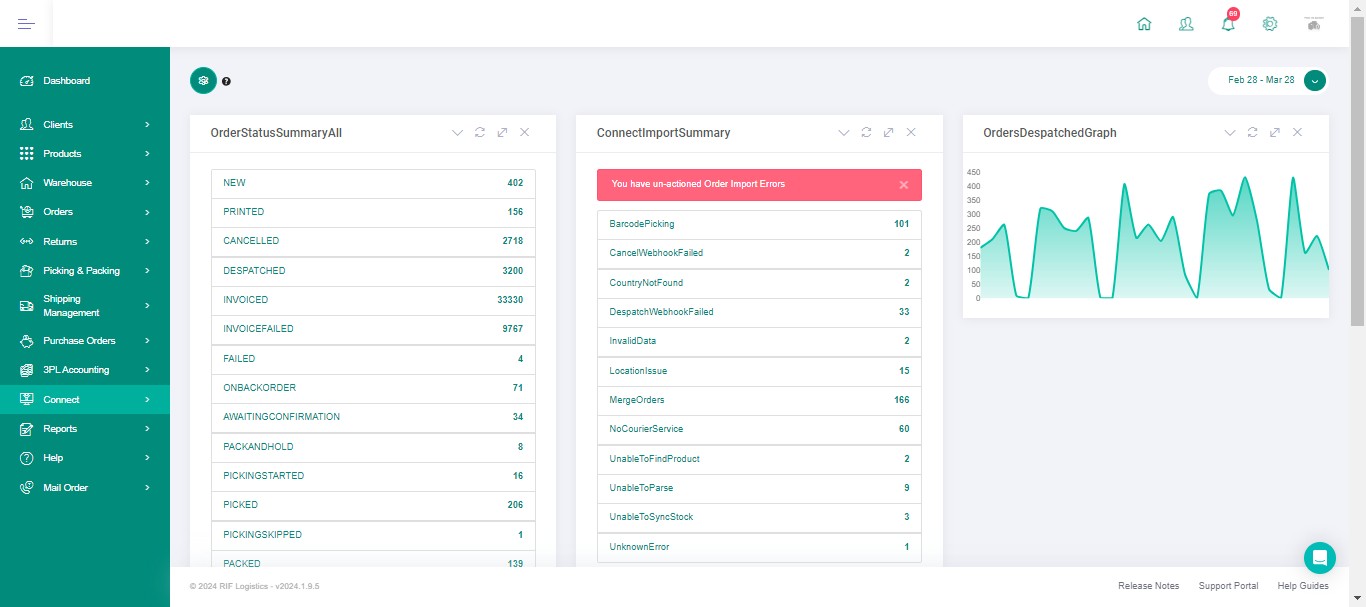The width and height of the screenshot is (1366, 607).
Task: Click the Warehouse icon in sidebar
Action: (27, 183)
